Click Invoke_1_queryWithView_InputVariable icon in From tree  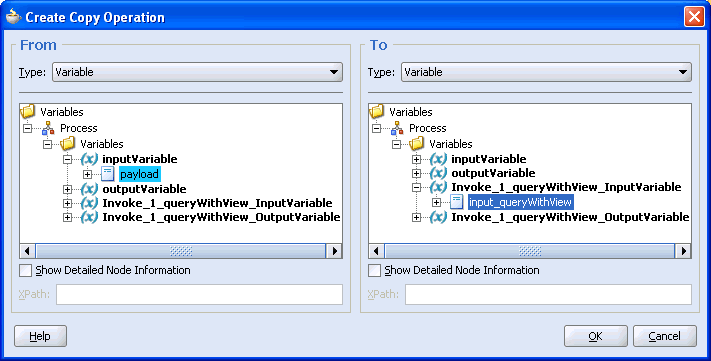click(89, 203)
